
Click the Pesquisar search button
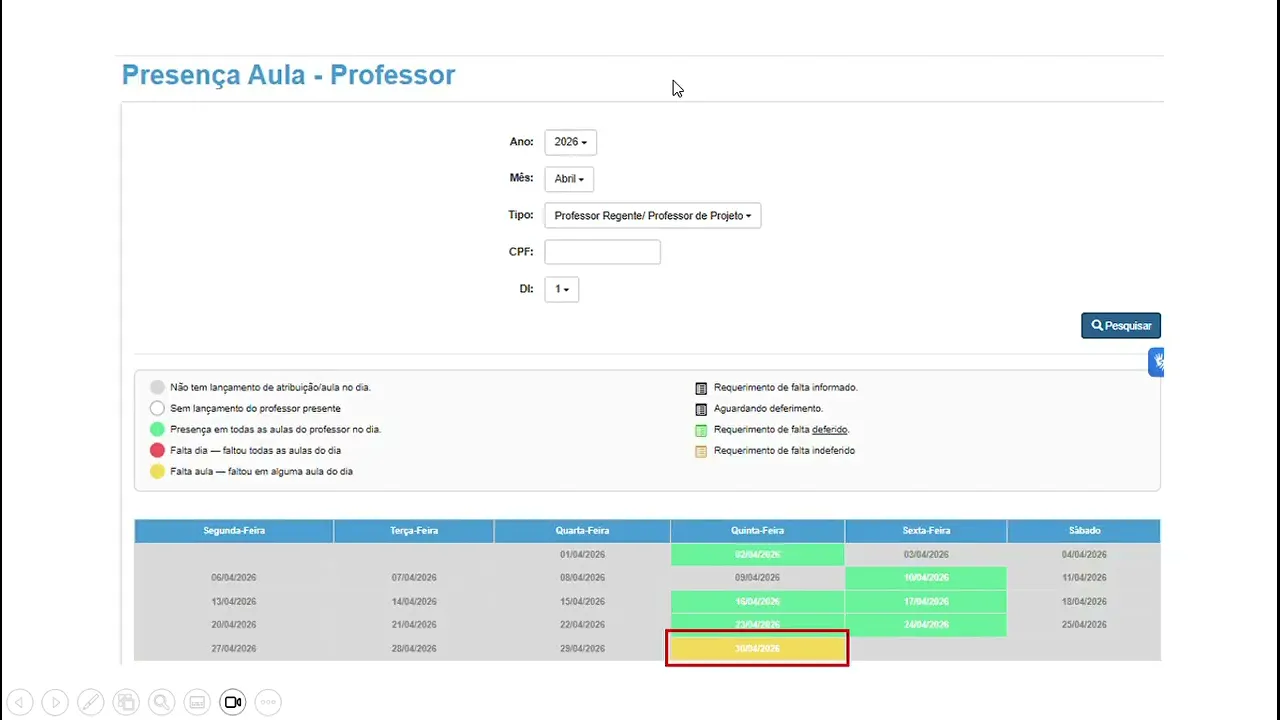coord(1121,325)
